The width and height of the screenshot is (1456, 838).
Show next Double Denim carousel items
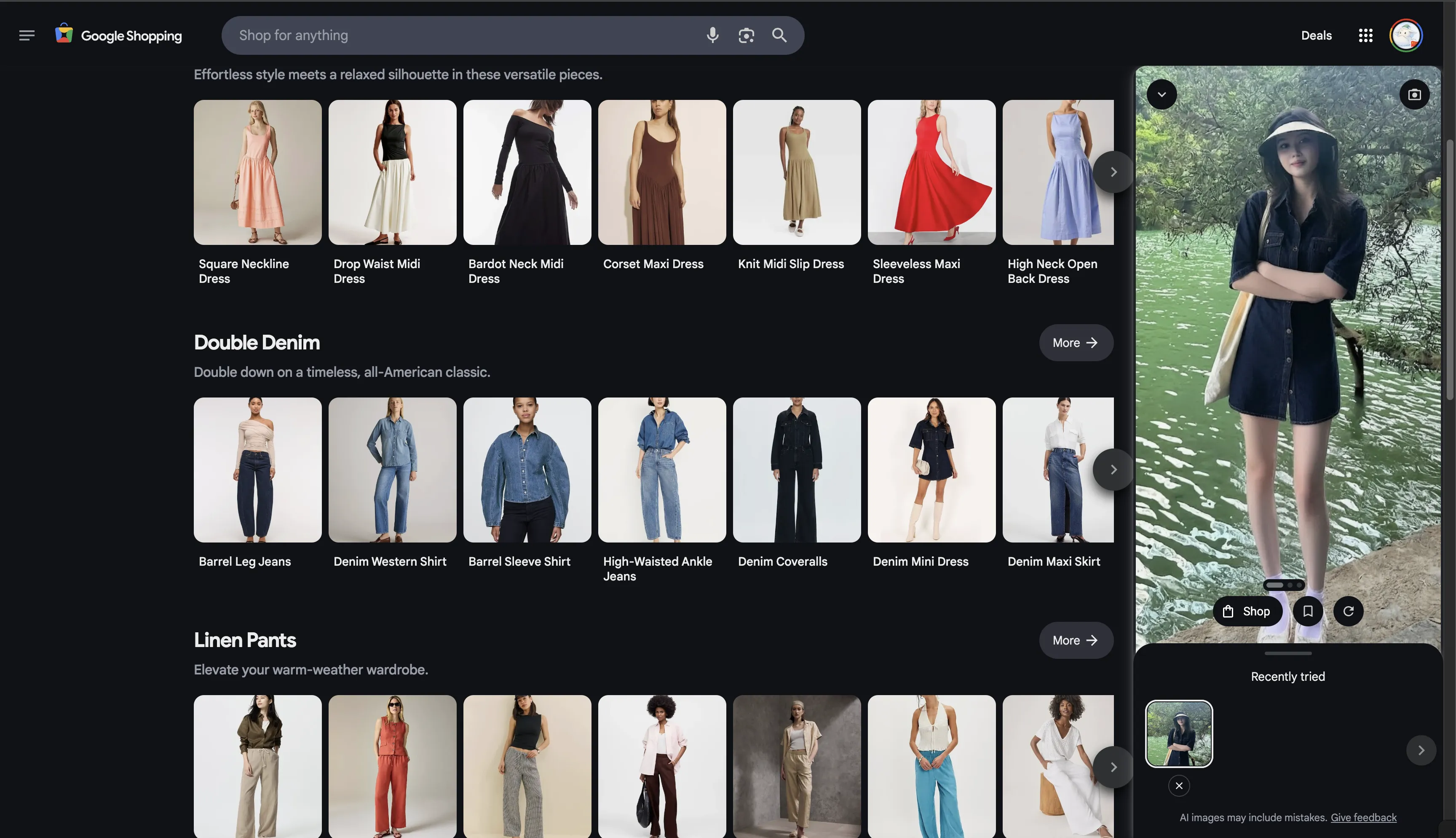1113,470
